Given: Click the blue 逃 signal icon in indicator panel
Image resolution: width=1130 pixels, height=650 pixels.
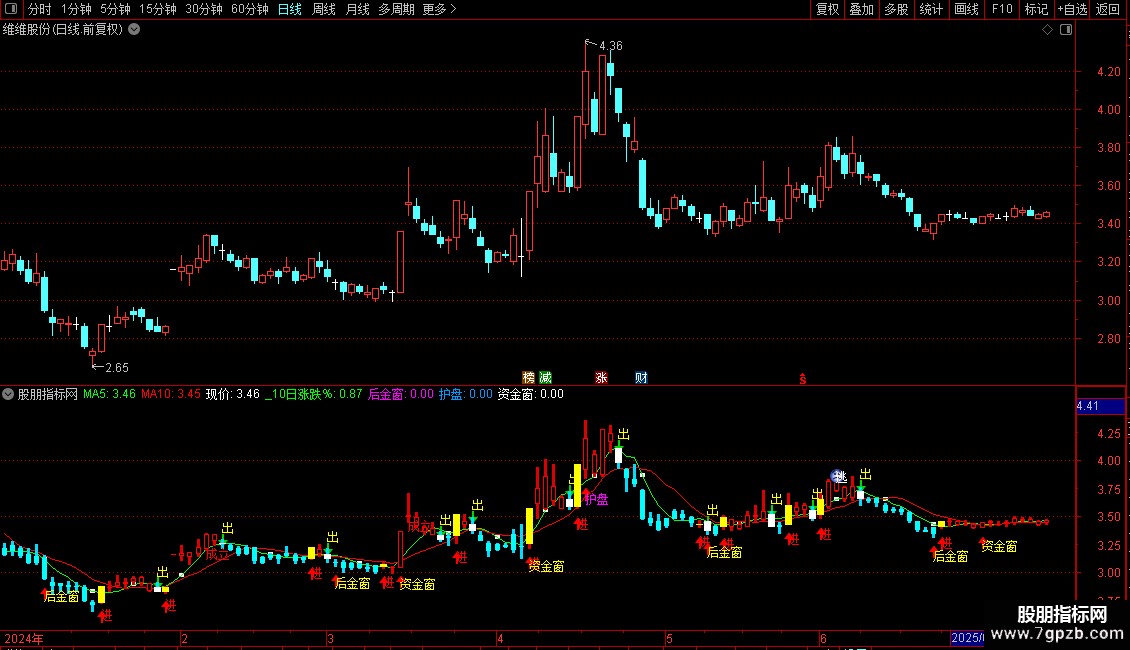Looking at the screenshot, I should coord(838,476).
